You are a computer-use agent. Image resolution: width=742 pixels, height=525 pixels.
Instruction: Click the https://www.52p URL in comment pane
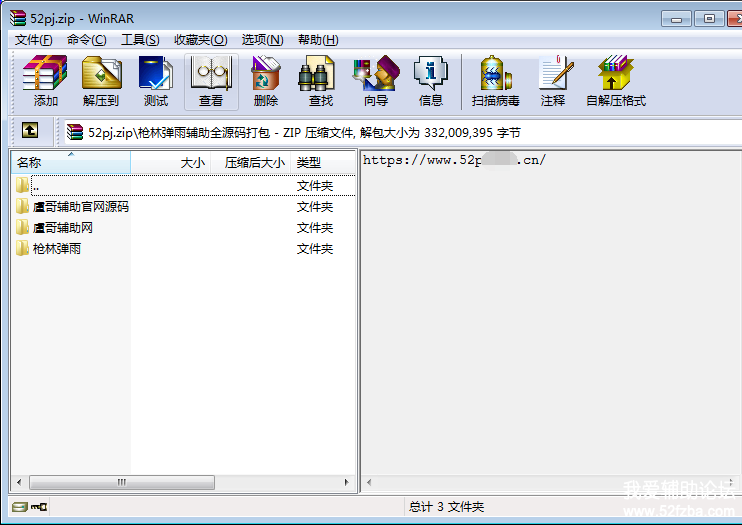tap(454, 160)
